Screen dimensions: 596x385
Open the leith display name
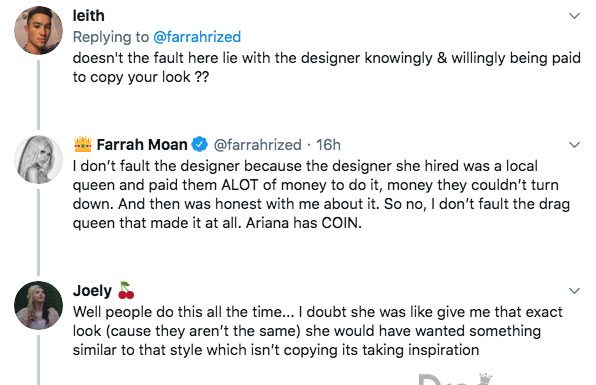[x=88, y=16]
